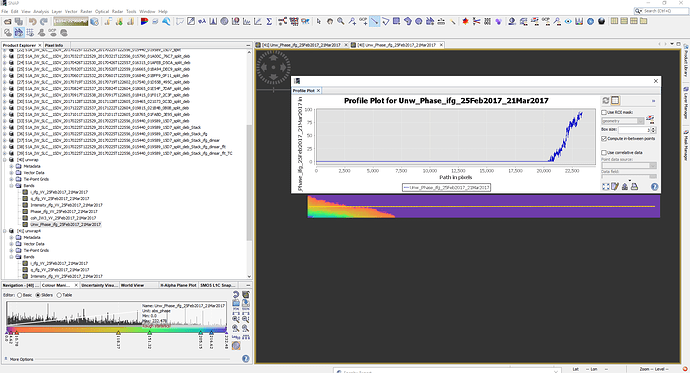
Task: Open the File menu
Action: click(4, 11)
